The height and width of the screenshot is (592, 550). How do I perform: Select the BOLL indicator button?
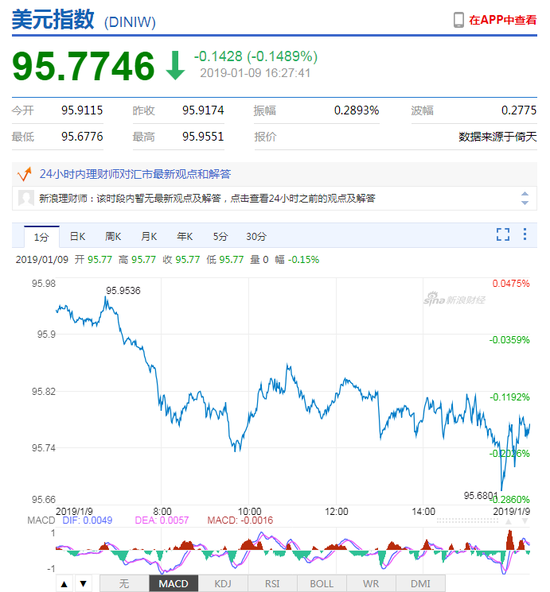322,584
